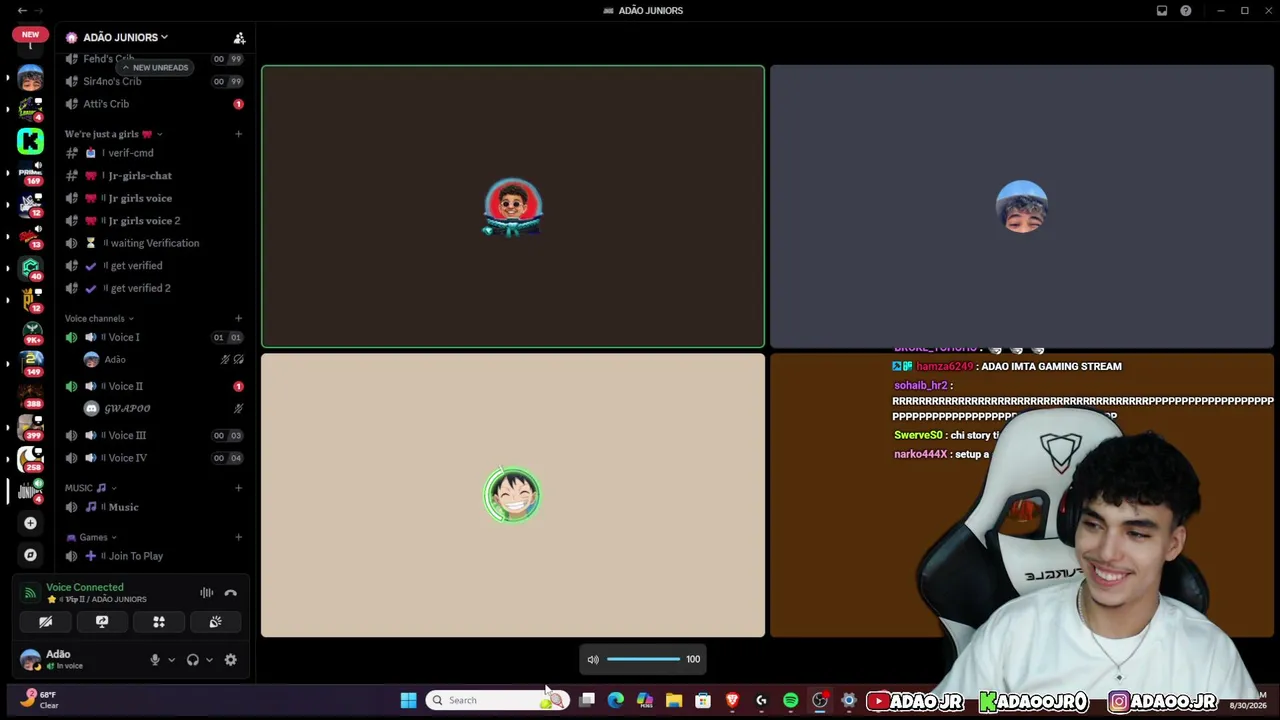Open the verif-cmd text channel
Viewport: 1280px width, 720px height.
click(154, 153)
